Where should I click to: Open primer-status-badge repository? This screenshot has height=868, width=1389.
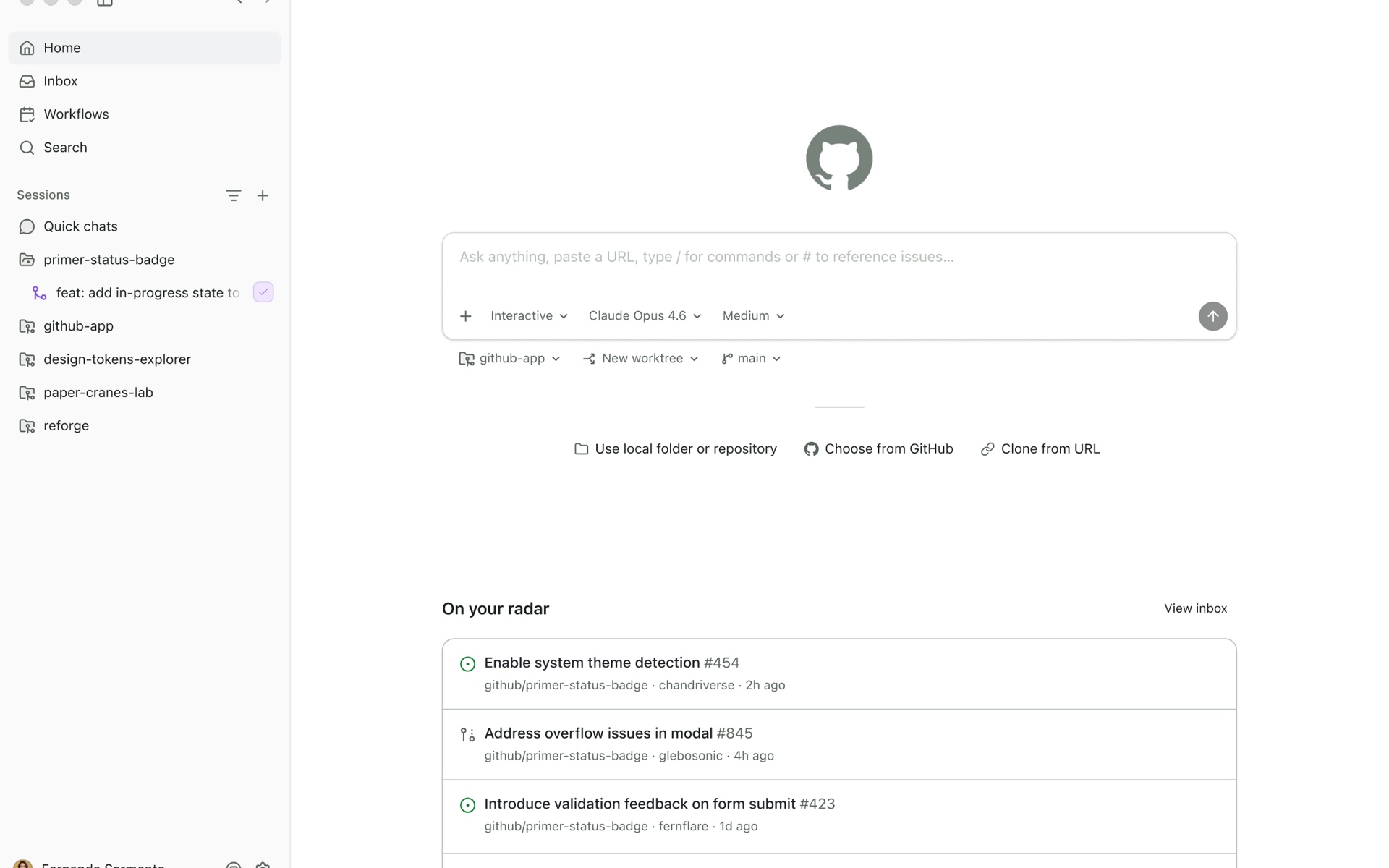click(x=145, y=260)
